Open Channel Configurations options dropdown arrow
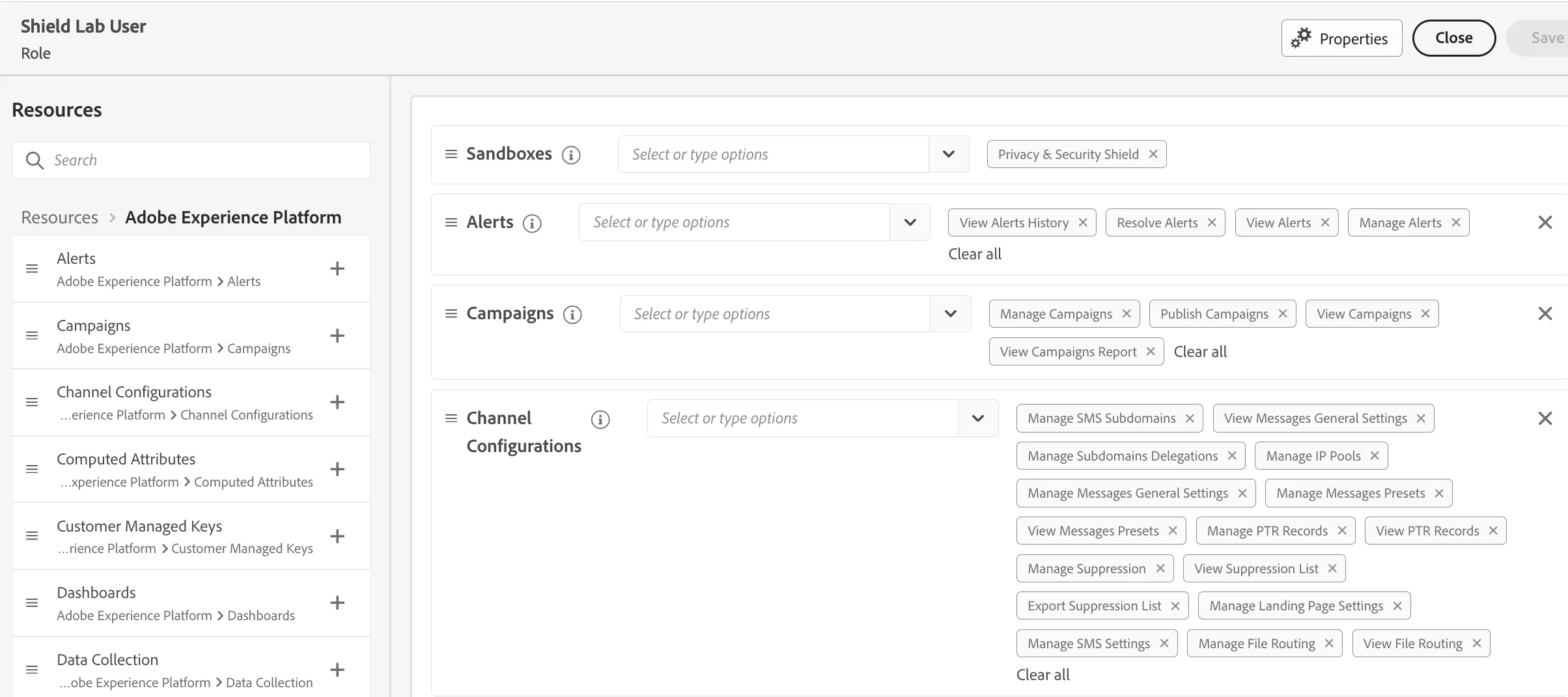The image size is (1568, 697). tap(978, 418)
